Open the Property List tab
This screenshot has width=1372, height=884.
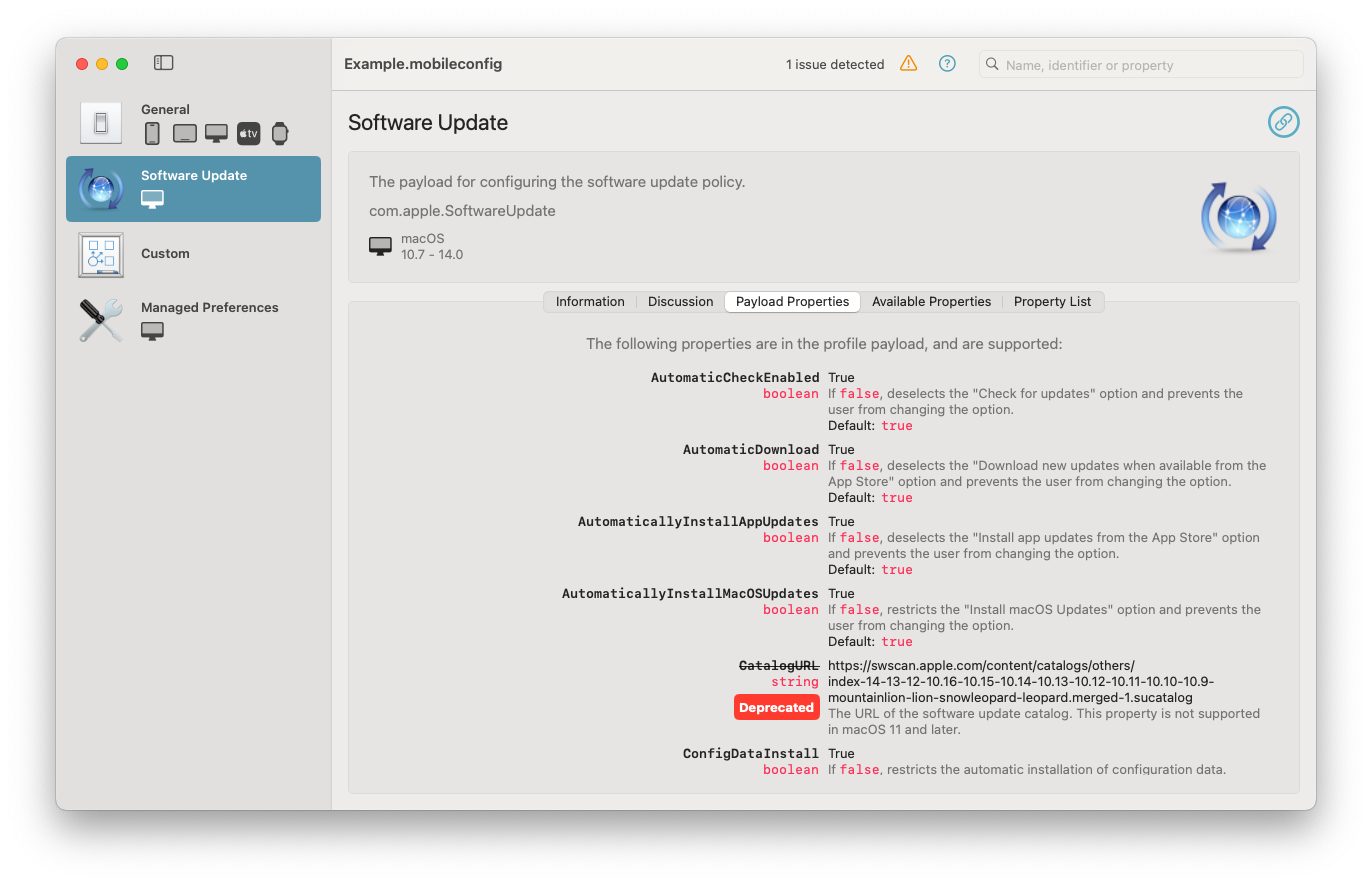(1053, 302)
